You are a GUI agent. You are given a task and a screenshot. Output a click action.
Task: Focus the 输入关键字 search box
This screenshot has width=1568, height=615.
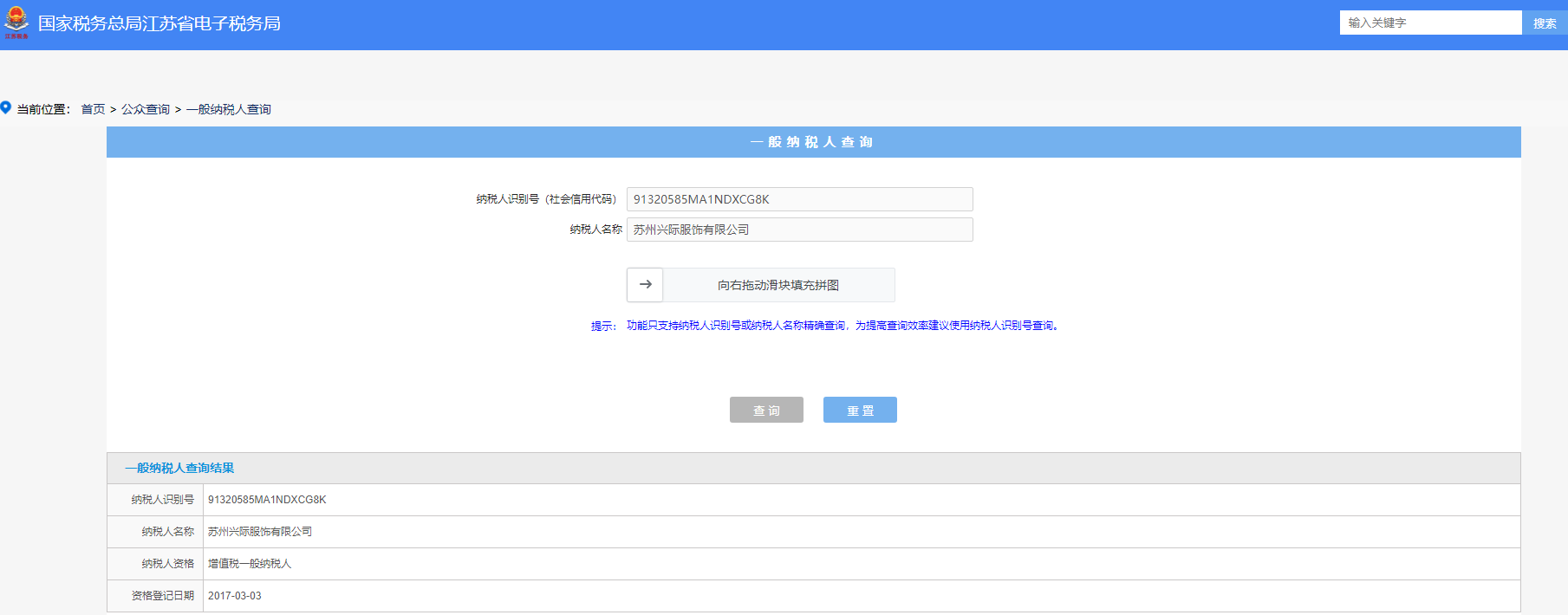(x=1429, y=23)
